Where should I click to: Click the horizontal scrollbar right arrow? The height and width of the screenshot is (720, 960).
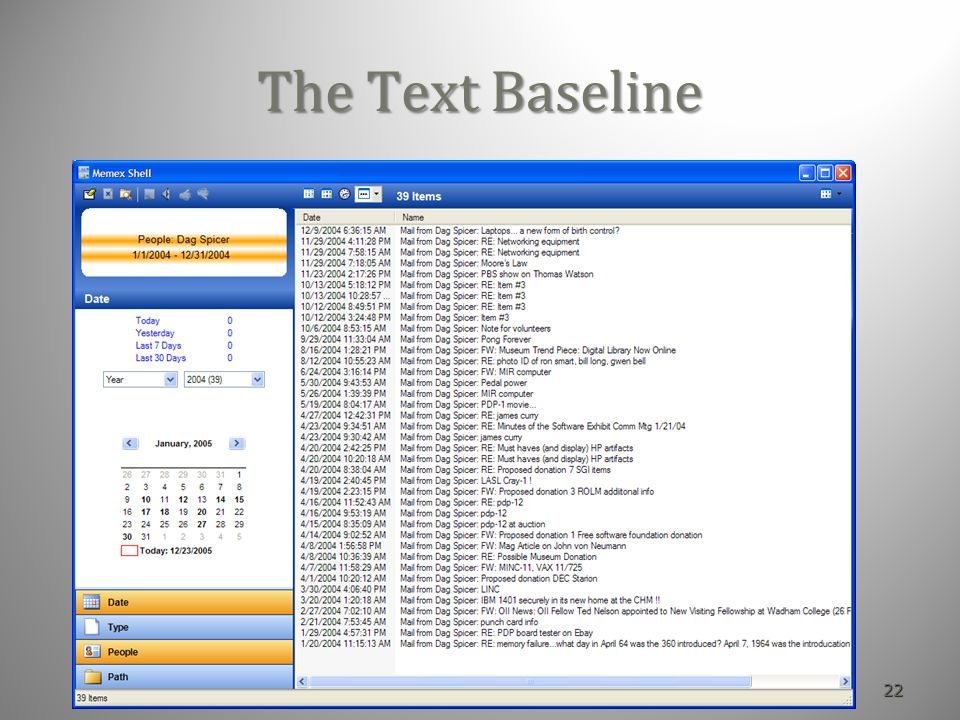[x=845, y=681]
